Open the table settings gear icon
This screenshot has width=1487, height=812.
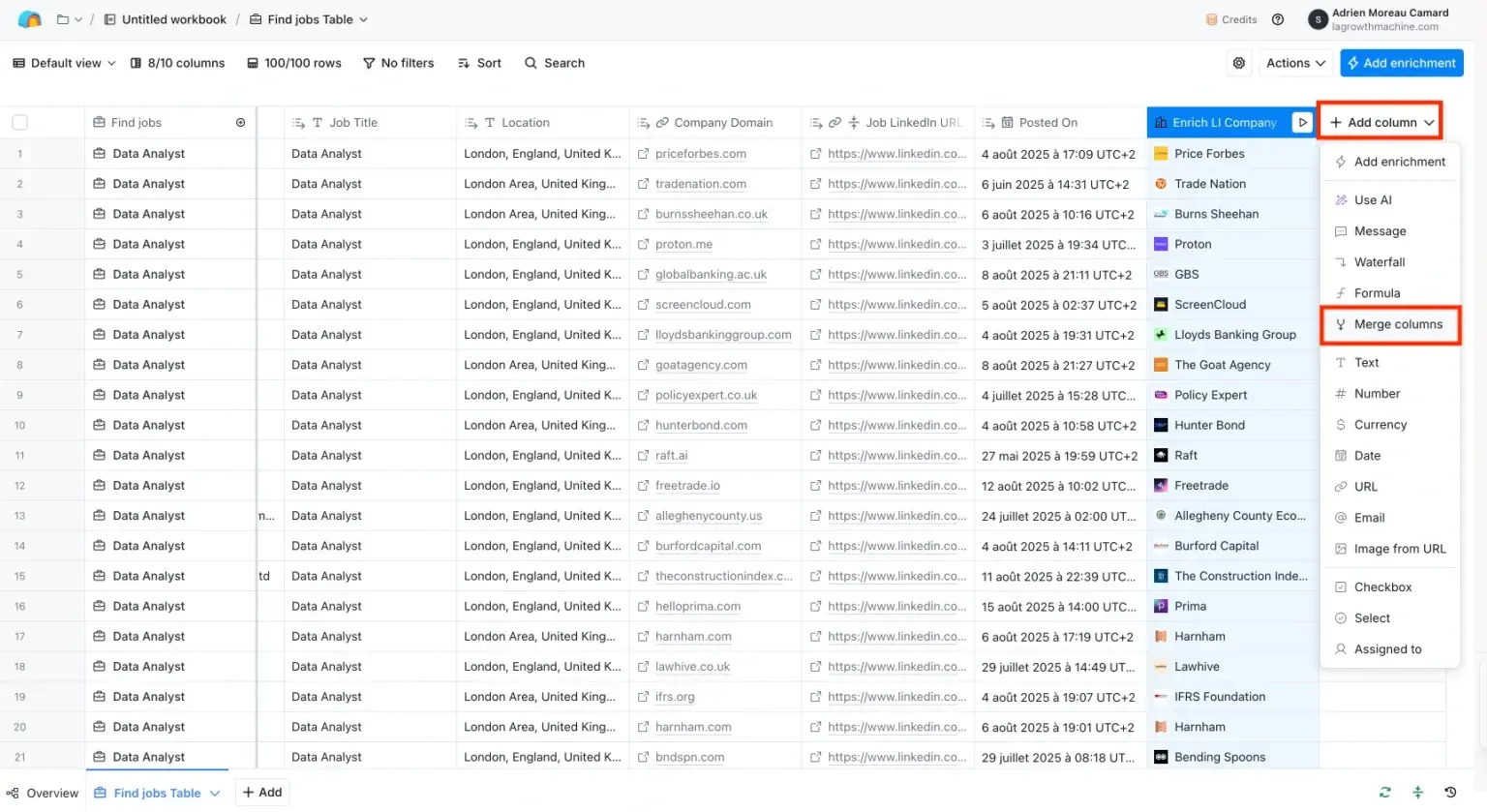point(1239,63)
